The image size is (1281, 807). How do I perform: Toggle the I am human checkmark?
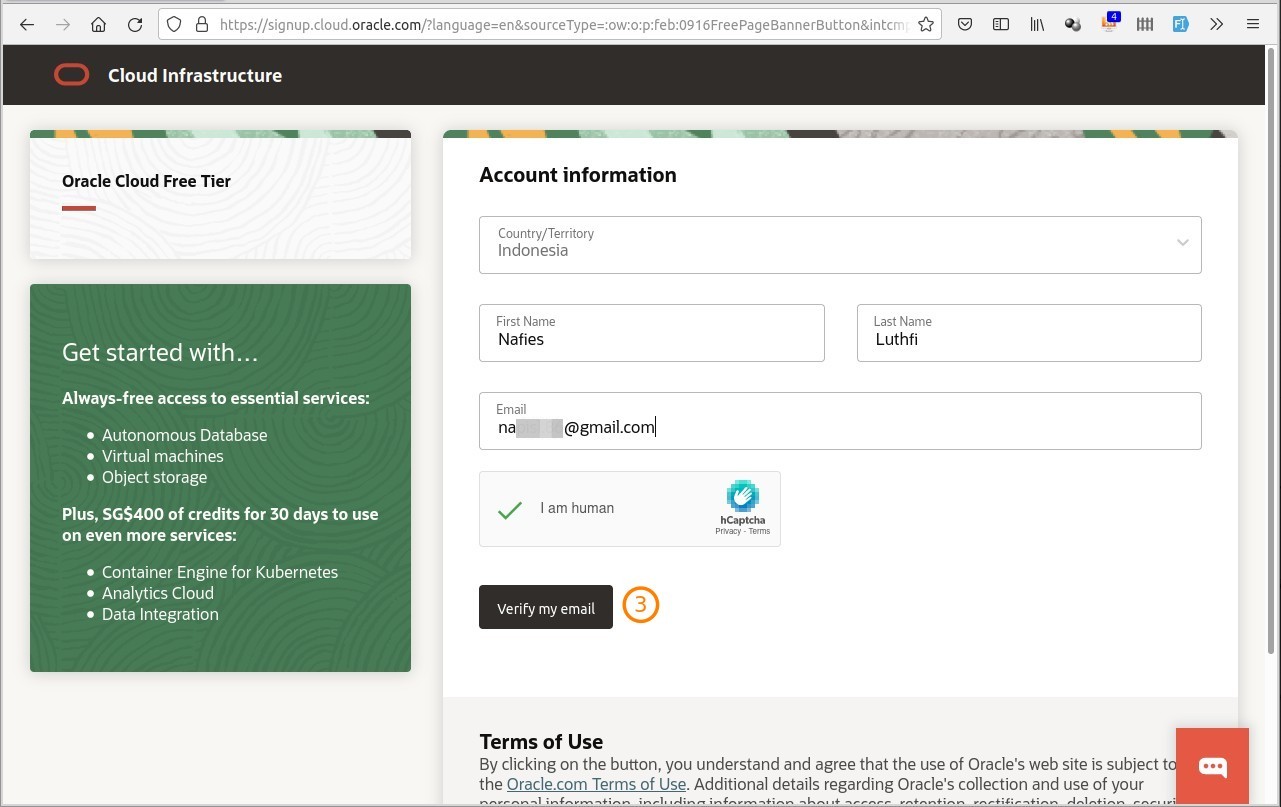coord(510,509)
